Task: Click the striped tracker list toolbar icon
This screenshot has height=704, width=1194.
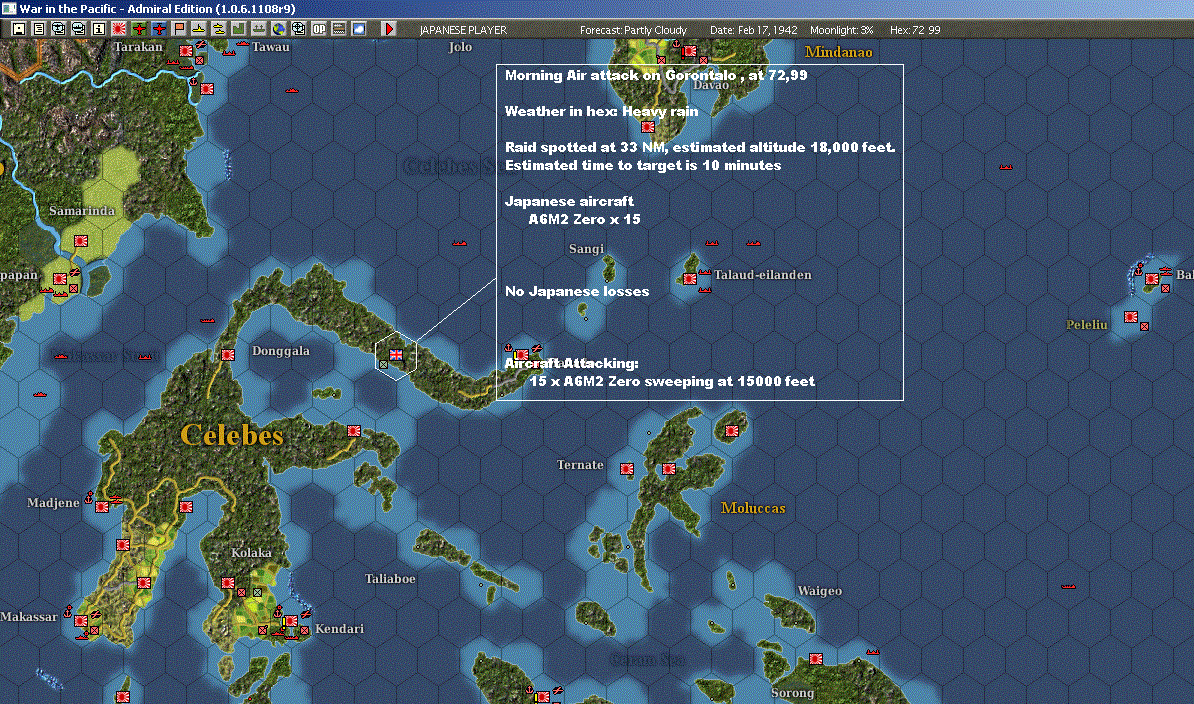Action: tap(339, 29)
